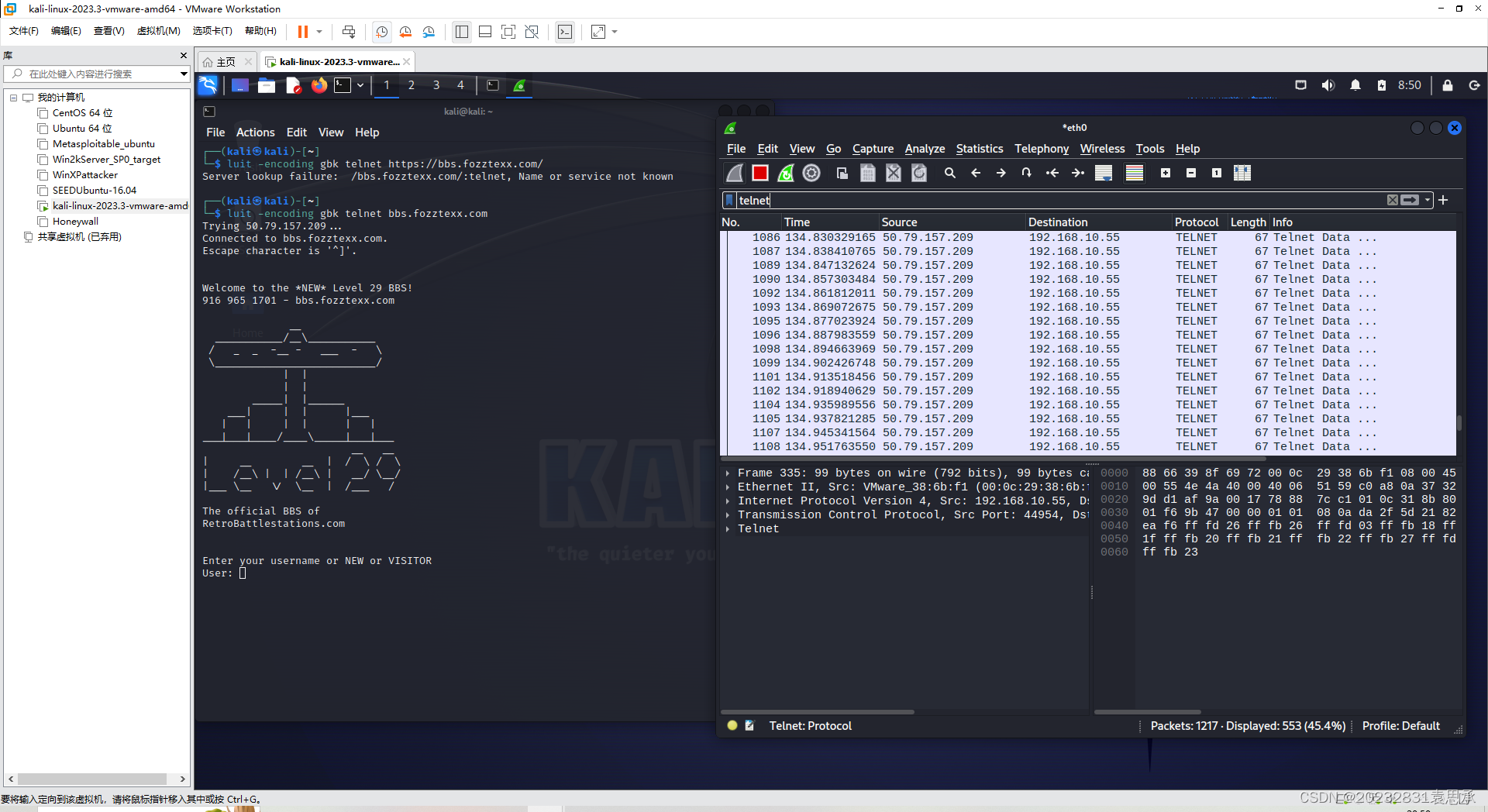Reset Wireshark text to normal size

pos(1217,173)
